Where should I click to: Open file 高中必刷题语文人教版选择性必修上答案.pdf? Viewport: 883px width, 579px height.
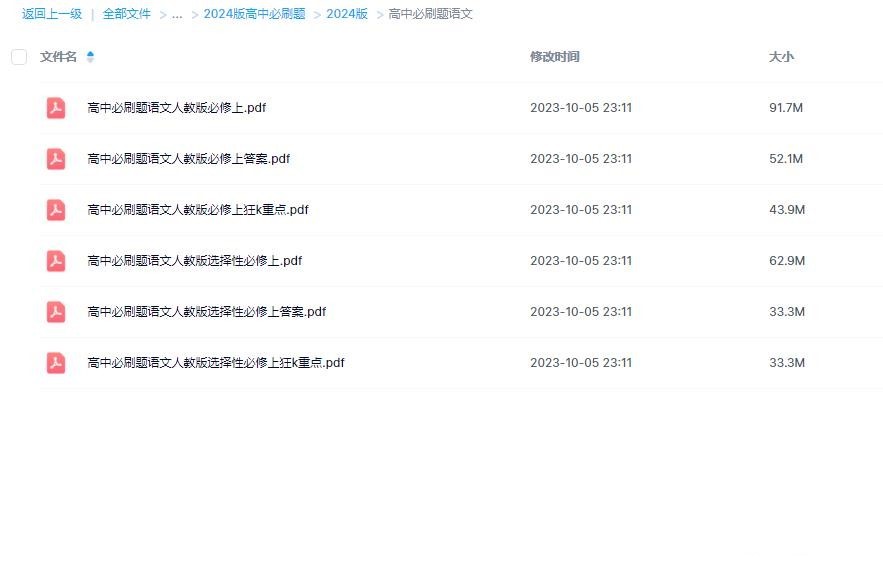coord(207,311)
